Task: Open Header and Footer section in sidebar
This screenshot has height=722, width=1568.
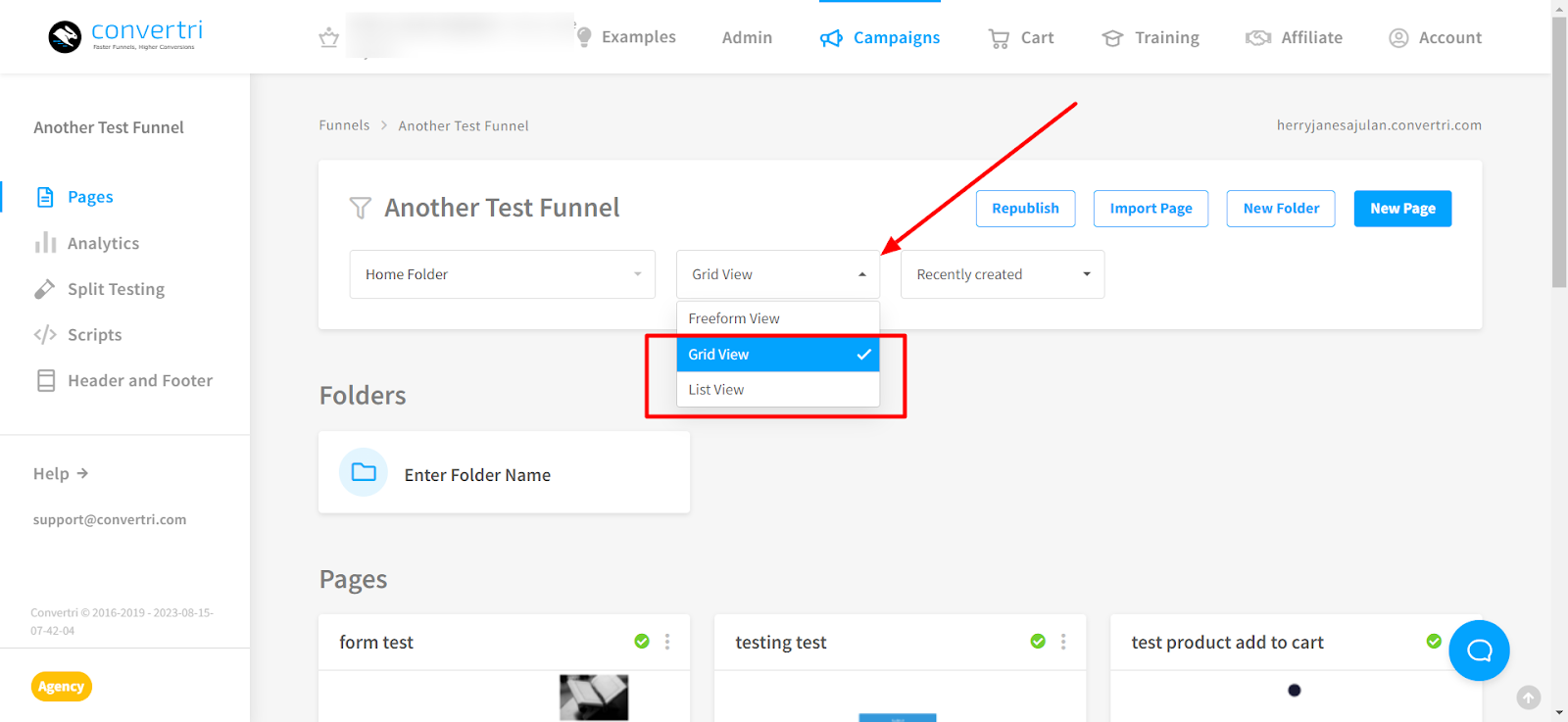Action: coord(140,381)
